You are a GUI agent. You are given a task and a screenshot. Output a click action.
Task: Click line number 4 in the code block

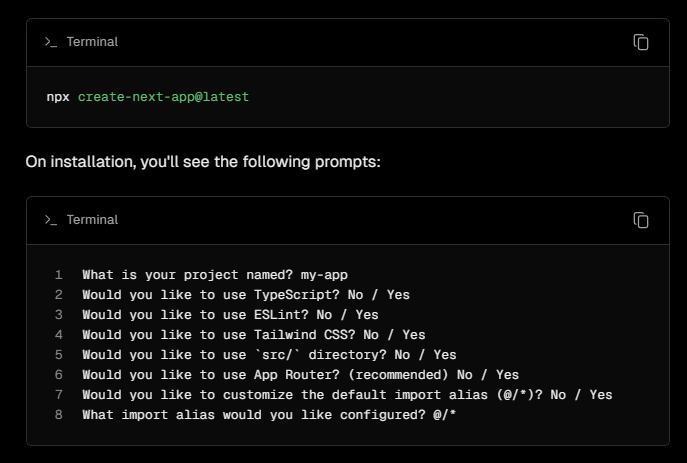coord(59,335)
